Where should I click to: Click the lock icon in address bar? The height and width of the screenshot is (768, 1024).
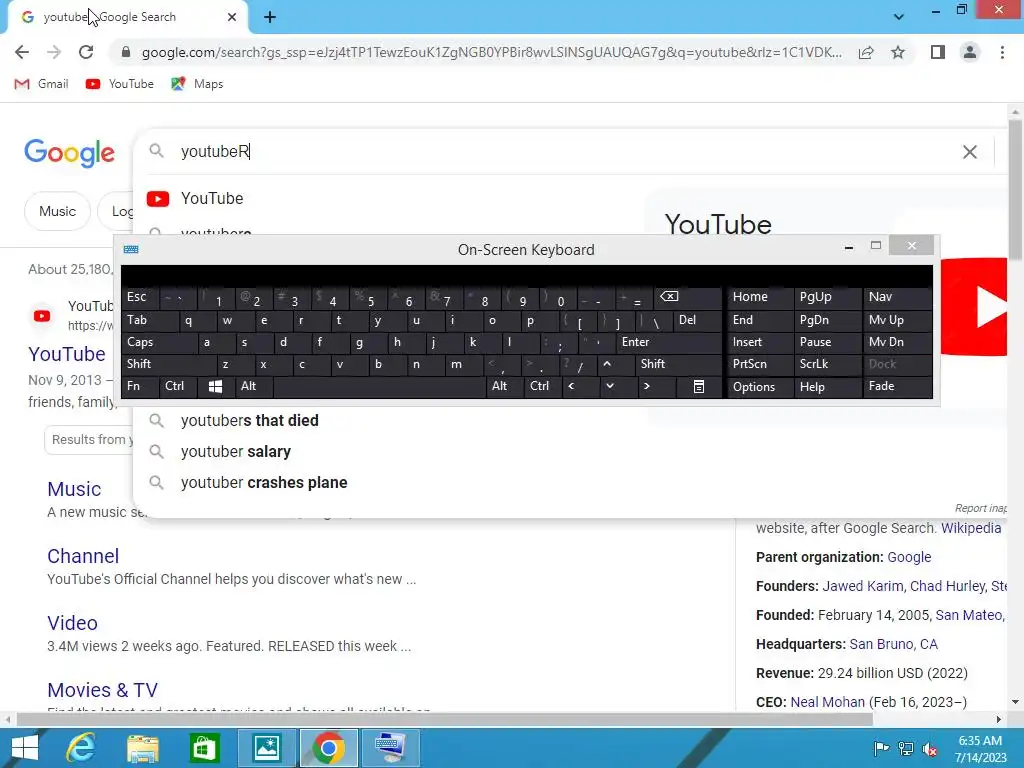pos(126,52)
